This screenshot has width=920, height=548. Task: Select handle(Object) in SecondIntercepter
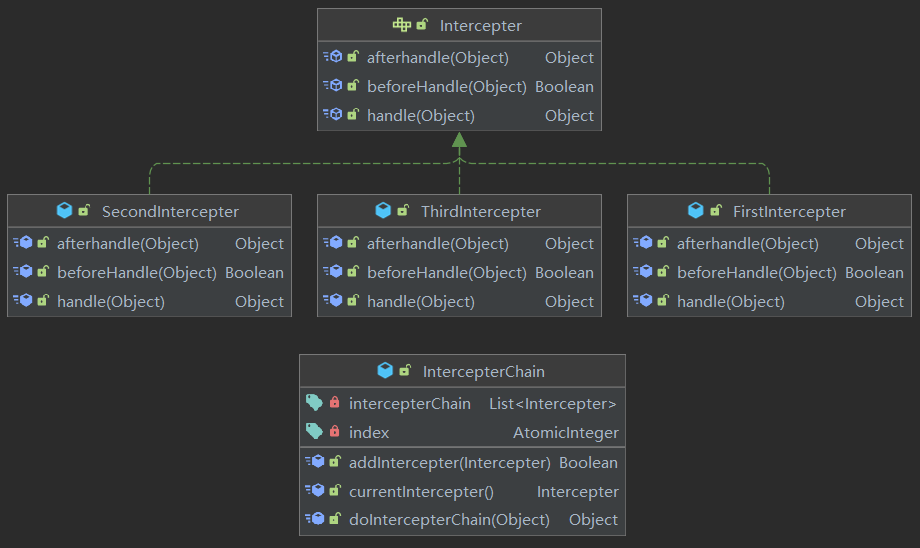point(111,302)
